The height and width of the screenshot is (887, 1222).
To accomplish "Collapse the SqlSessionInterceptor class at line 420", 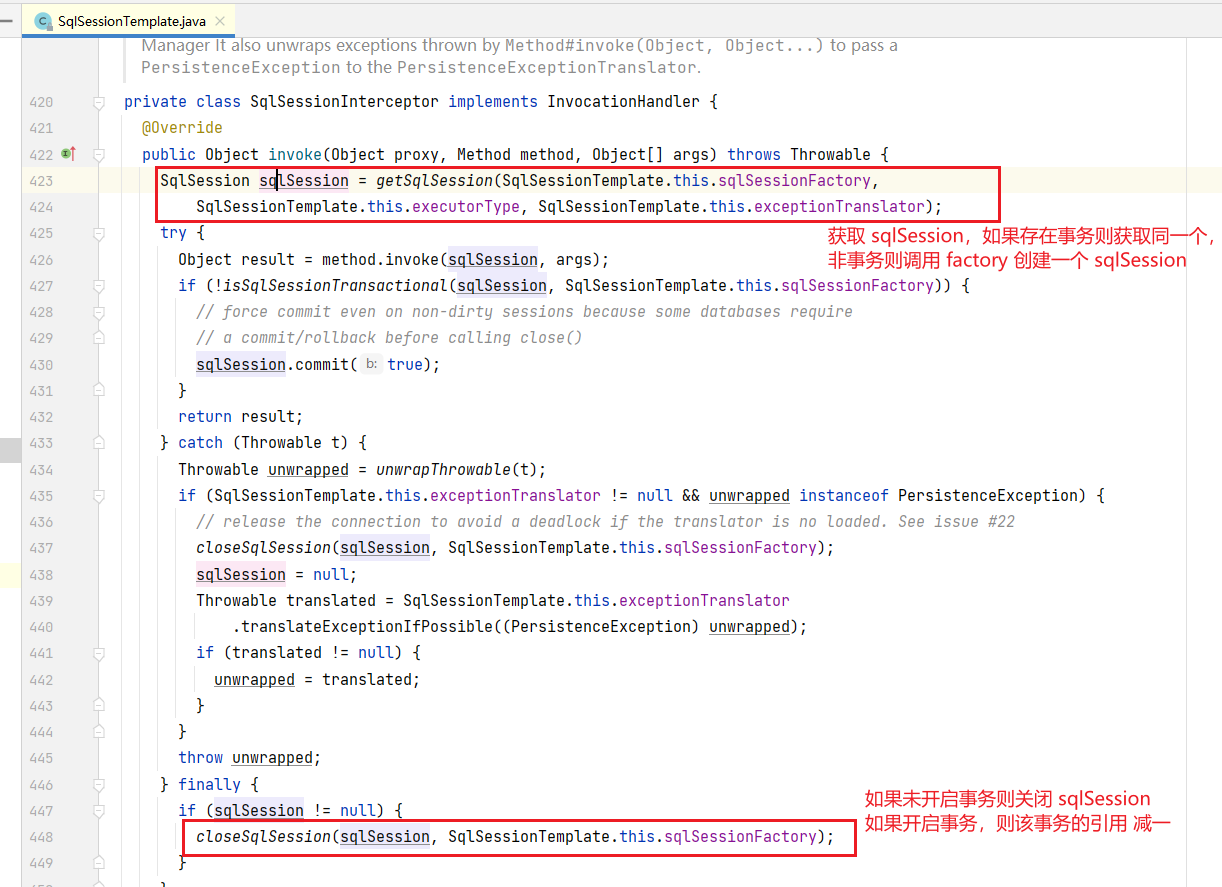I will coord(99,102).
